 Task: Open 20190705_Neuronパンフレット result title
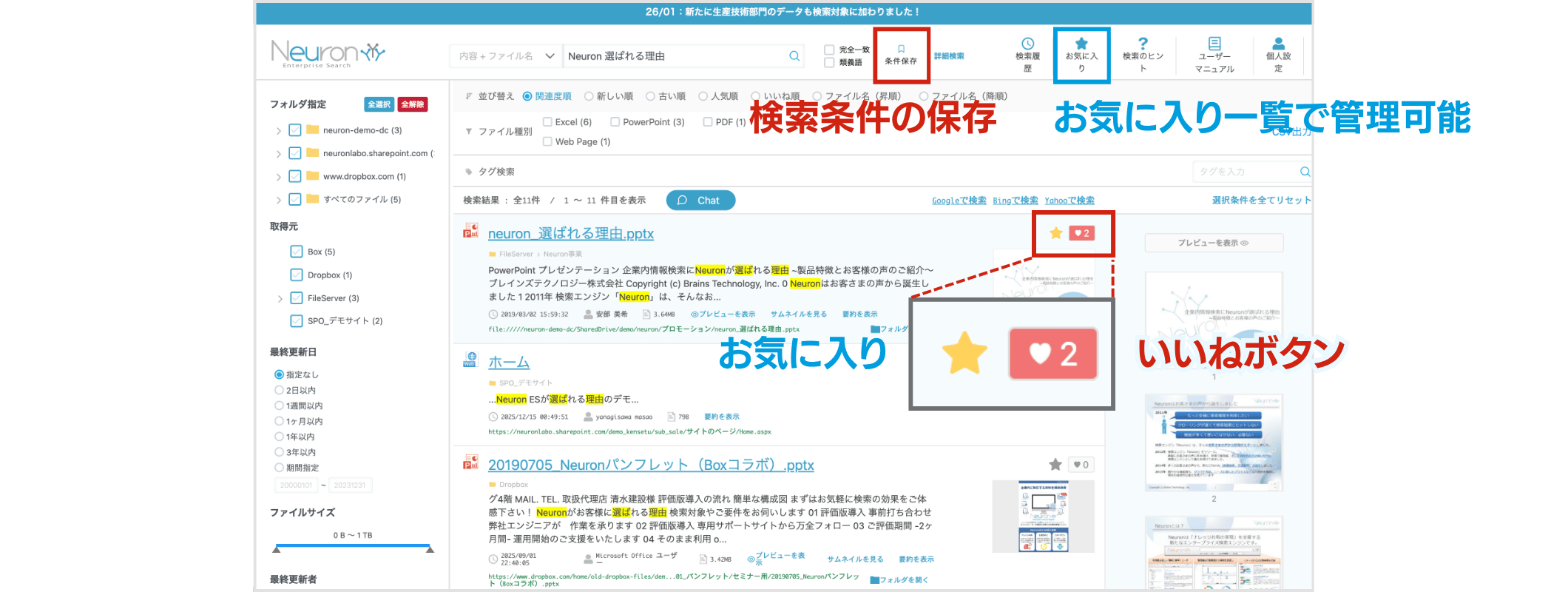coord(651,465)
